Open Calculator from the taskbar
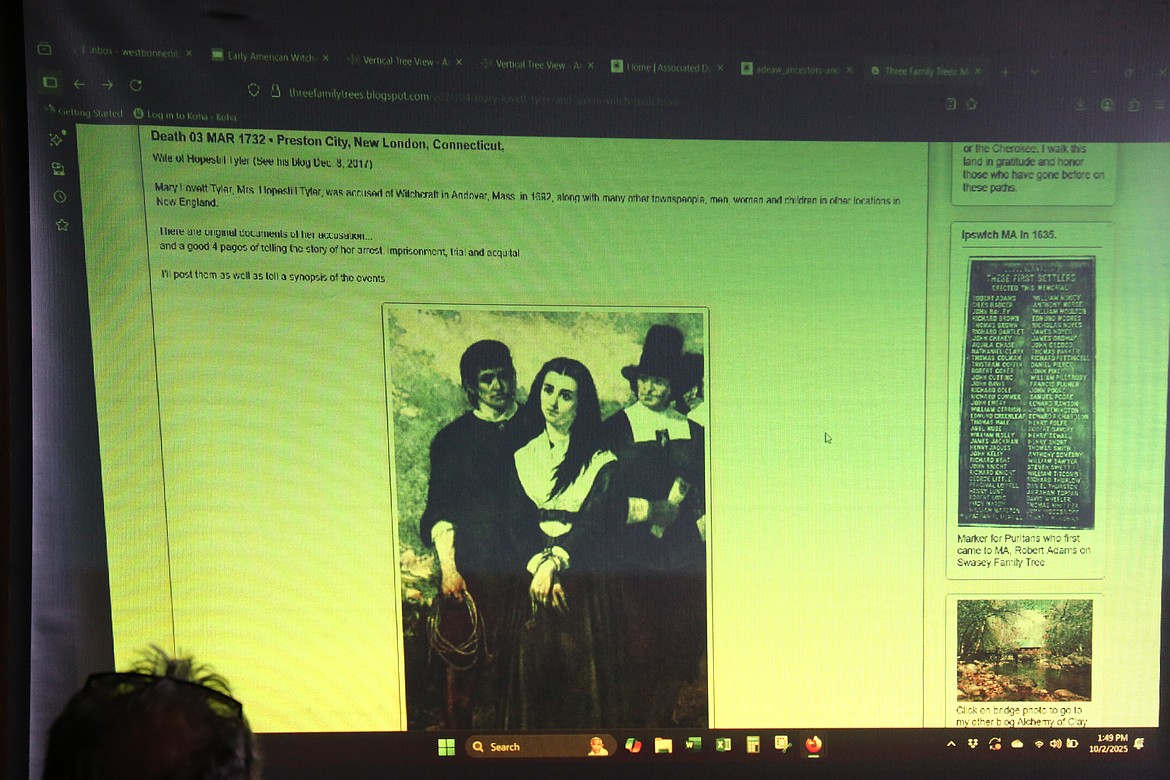 pos(753,745)
